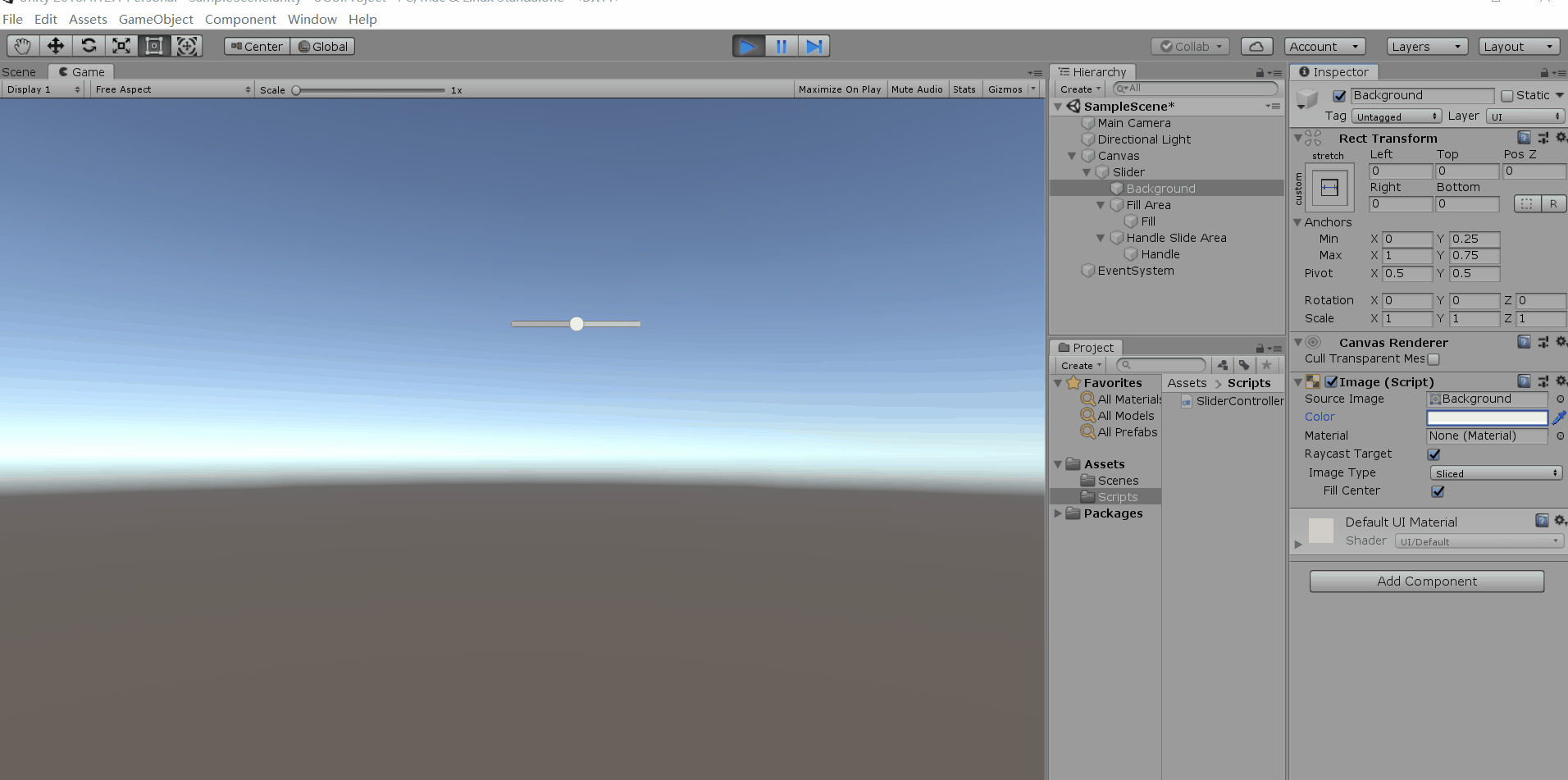Open the Image Color swatch
Image resolution: width=1568 pixels, height=780 pixels.
[1487, 418]
